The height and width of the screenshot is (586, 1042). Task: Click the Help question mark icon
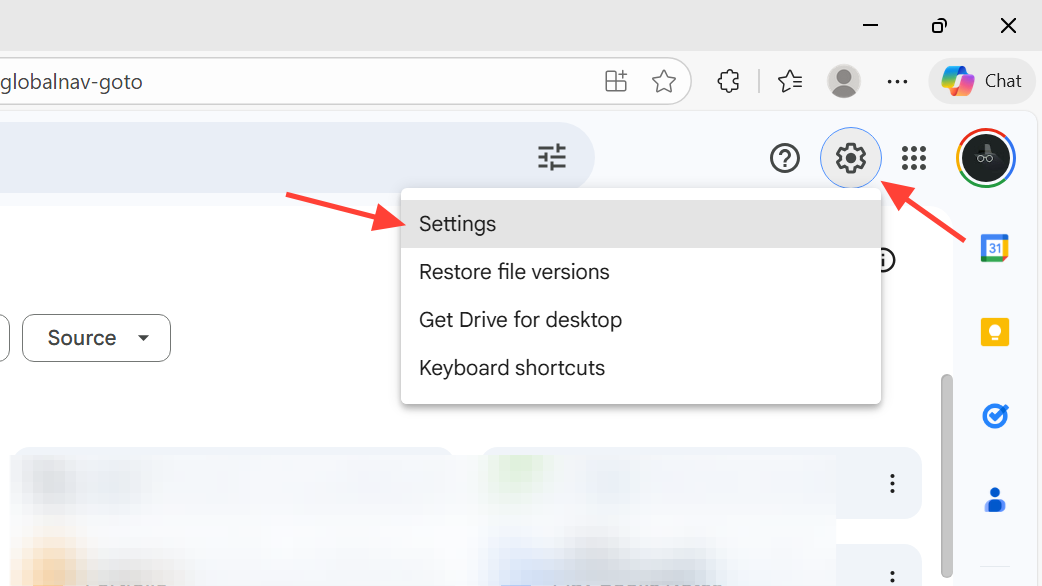pos(785,158)
